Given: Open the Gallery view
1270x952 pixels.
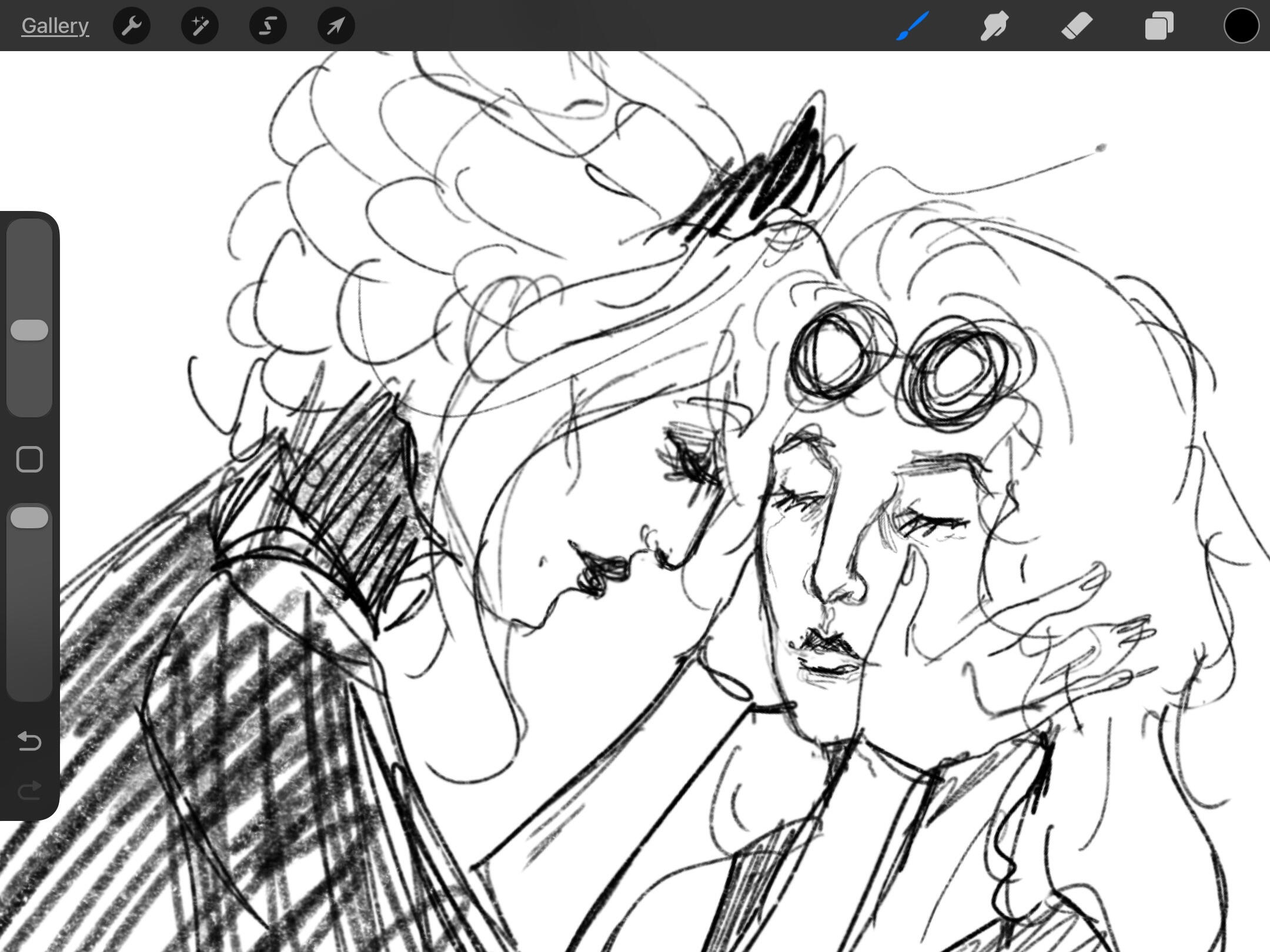Looking at the screenshot, I should (x=55, y=26).
